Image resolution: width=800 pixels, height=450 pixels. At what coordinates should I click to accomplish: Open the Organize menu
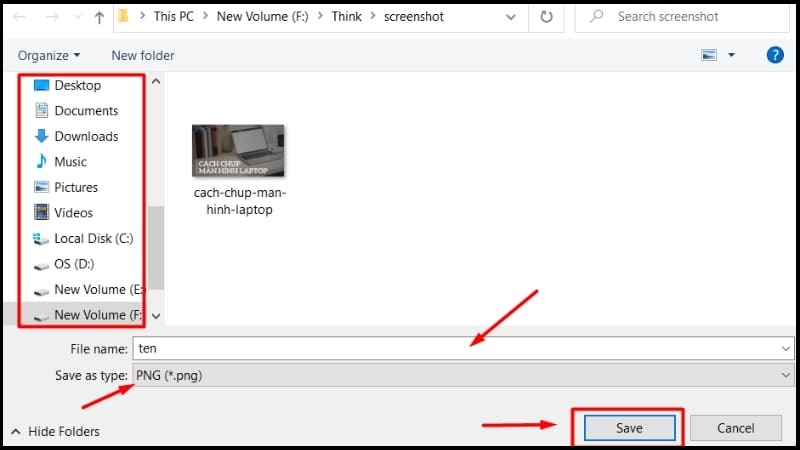(x=48, y=55)
